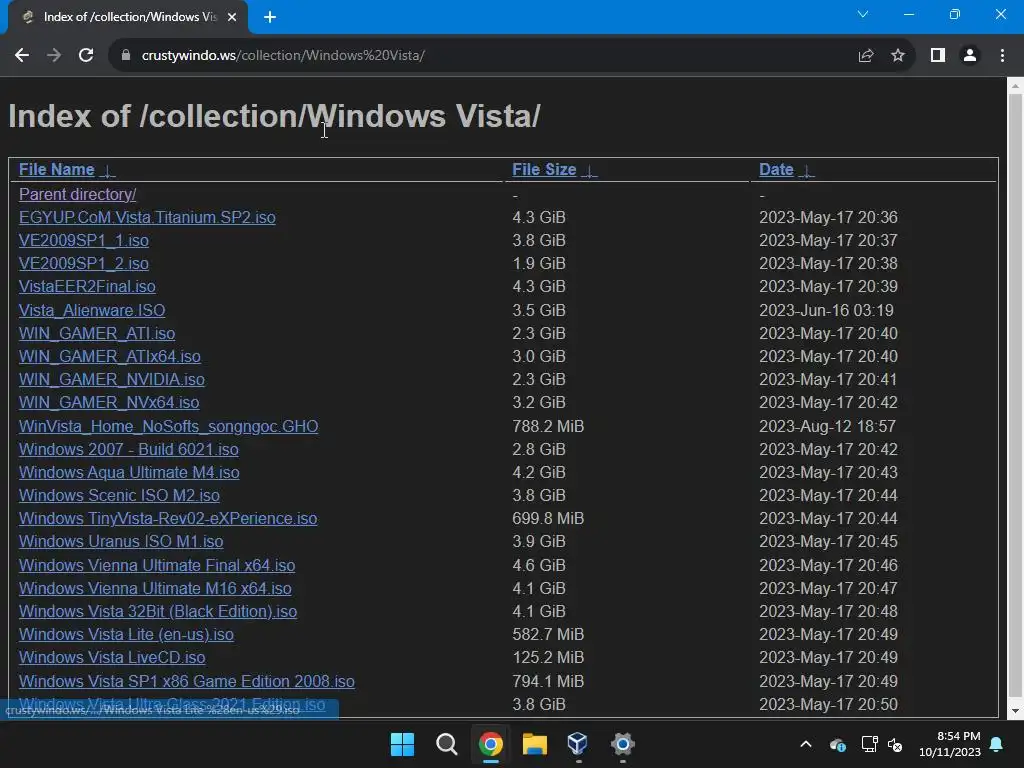The width and height of the screenshot is (1024, 768).
Task: Bookmark this page with the star
Action: tap(898, 56)
